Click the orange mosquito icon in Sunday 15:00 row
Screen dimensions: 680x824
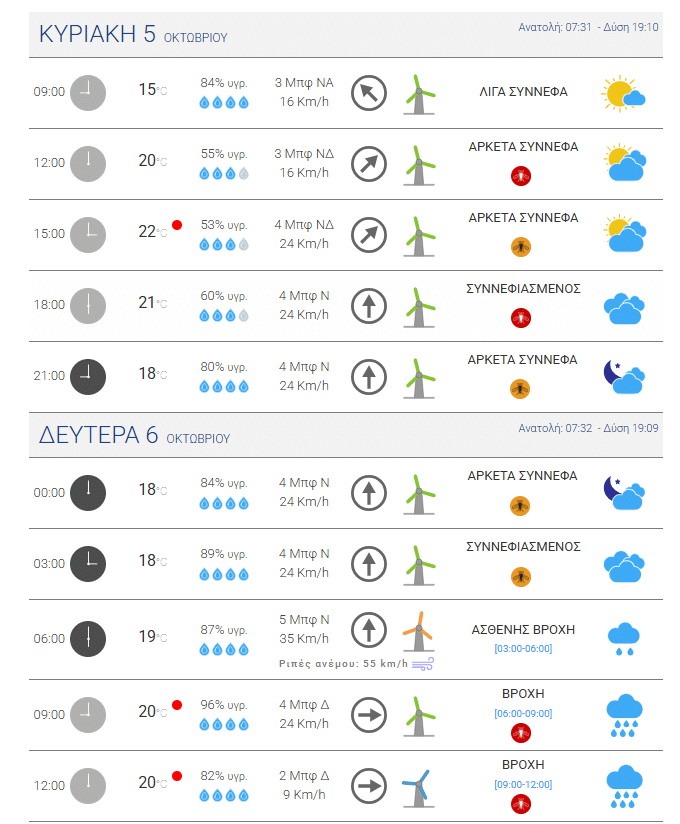click(520, 247)
